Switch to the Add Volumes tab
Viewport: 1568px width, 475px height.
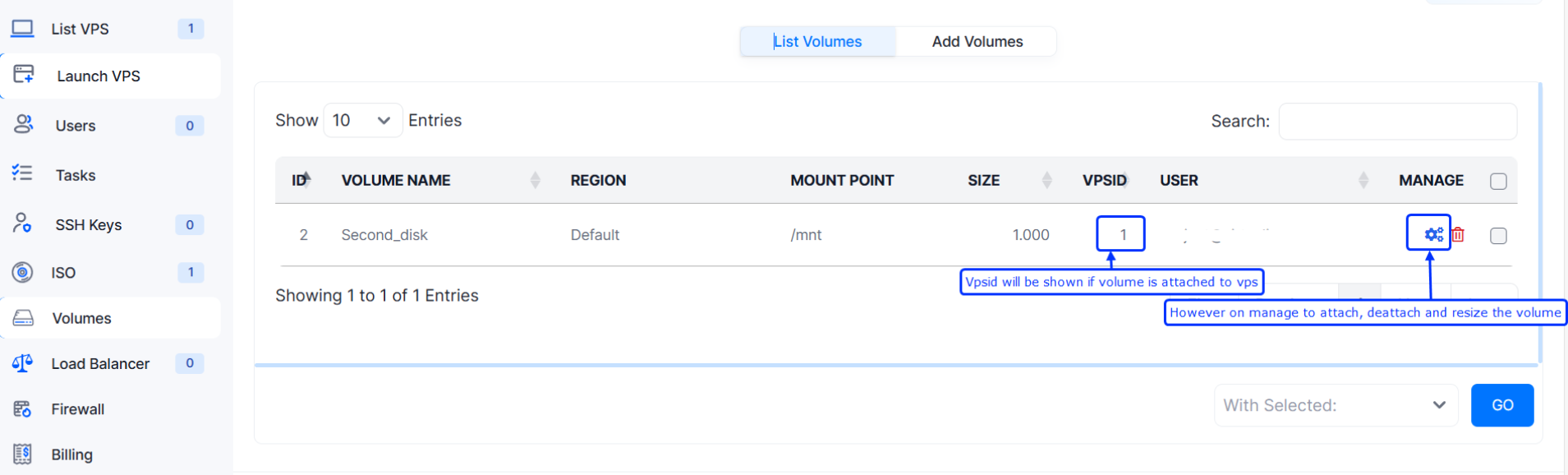click(977, 42)
